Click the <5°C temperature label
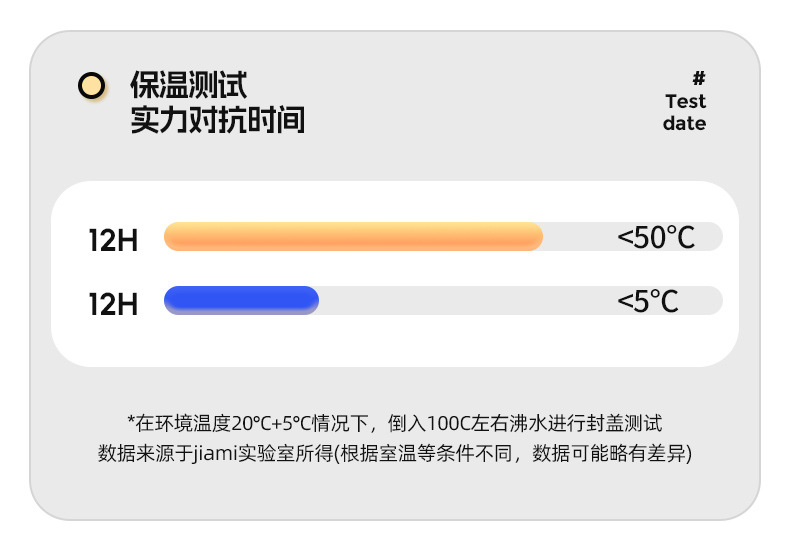Viewport: 790px width, 543px height. pyautogui.click(x=647, y=300)
